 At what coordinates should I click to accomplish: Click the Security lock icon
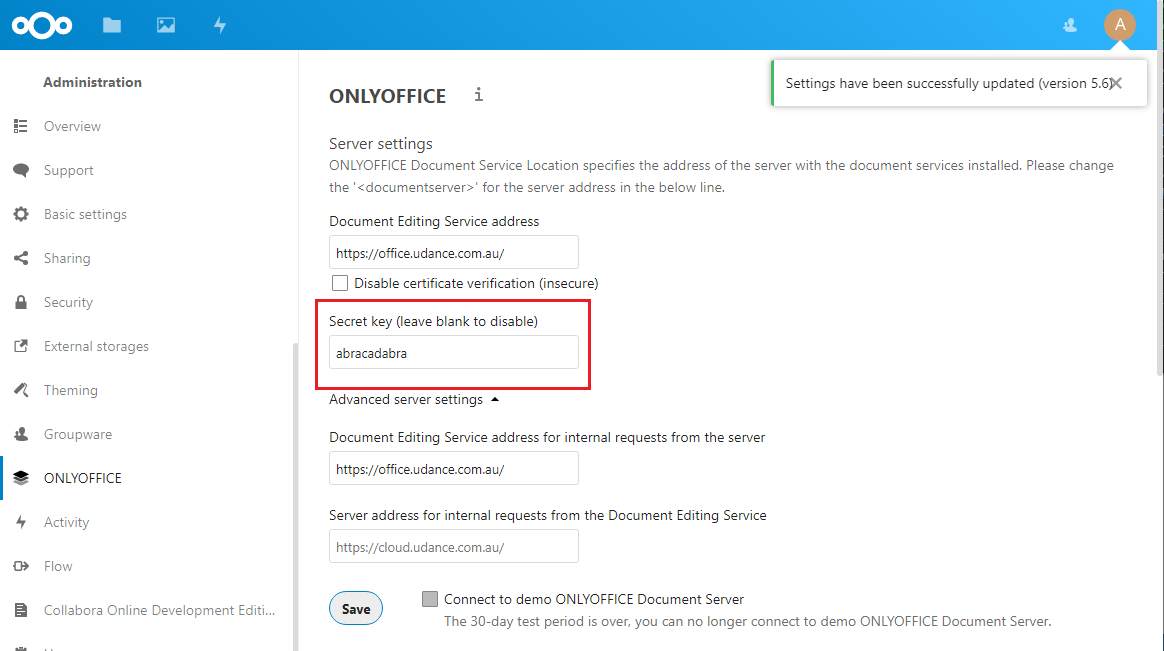point(21,302)
